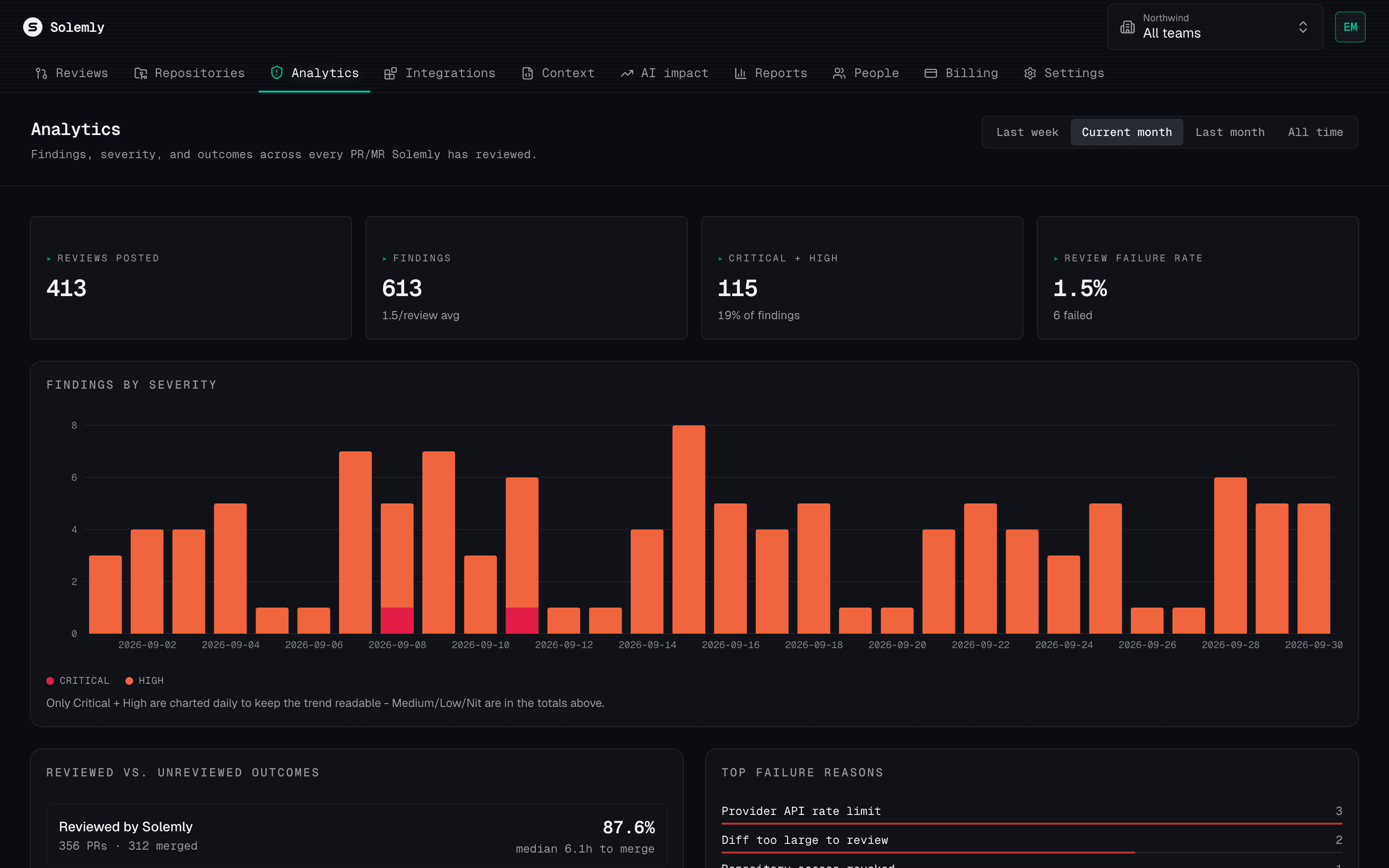This screenshot has height=868, width=1389.
Task: Go to the Settings tab
Action: [x=1064, y=73]
